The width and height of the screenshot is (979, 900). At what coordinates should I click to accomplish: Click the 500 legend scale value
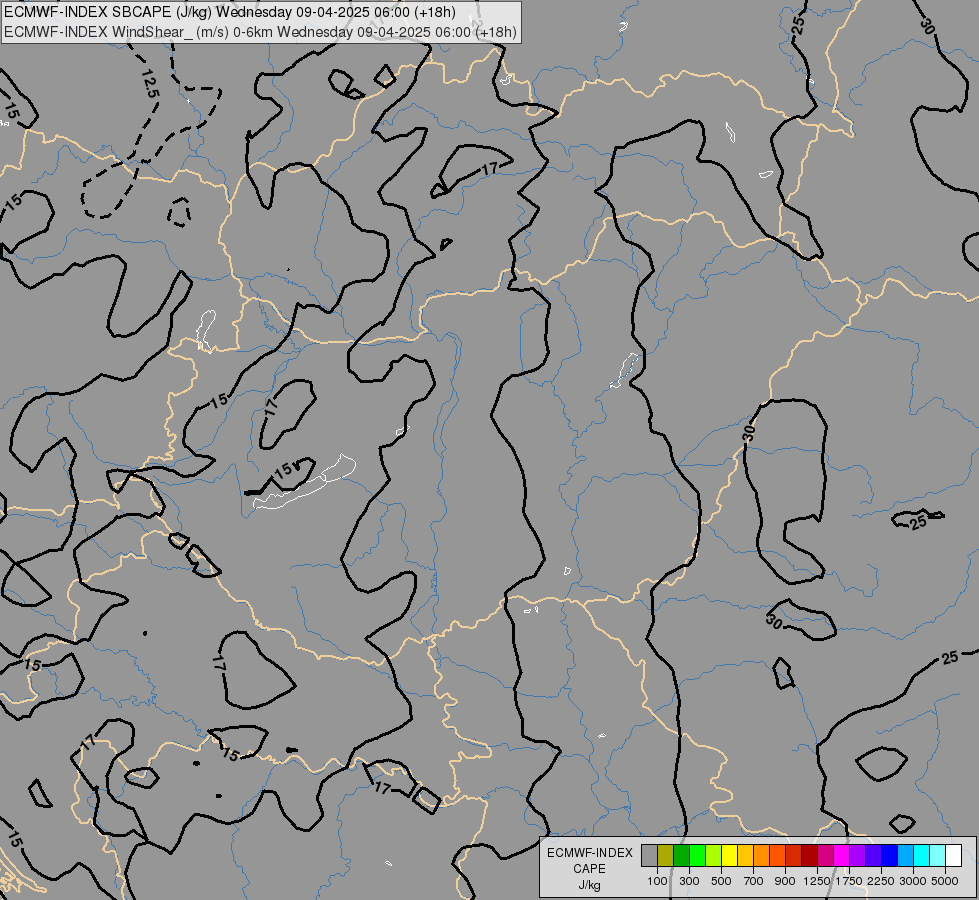point(721,881)
